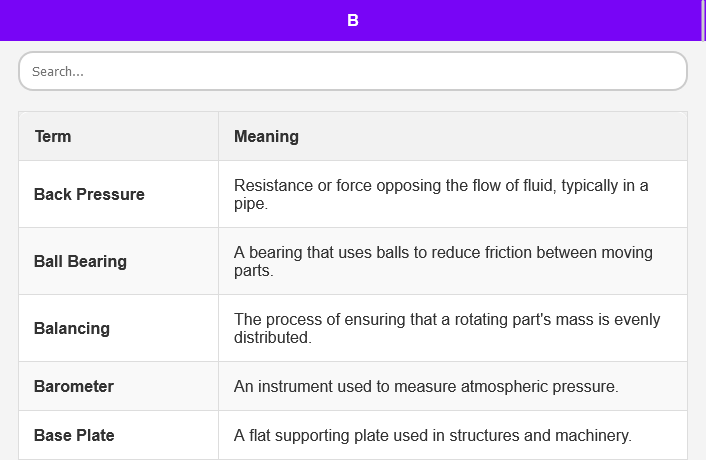This screenshot has height=460, width=706.
Task: Select the Ball Bearing definition text
Action: point(443,261)
